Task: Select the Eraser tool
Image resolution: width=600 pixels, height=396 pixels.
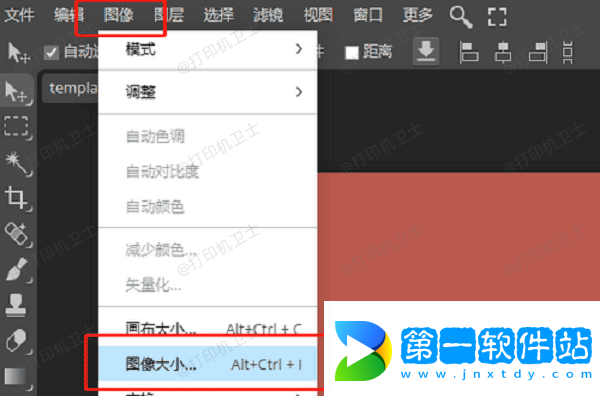Action: pos(17,341)
